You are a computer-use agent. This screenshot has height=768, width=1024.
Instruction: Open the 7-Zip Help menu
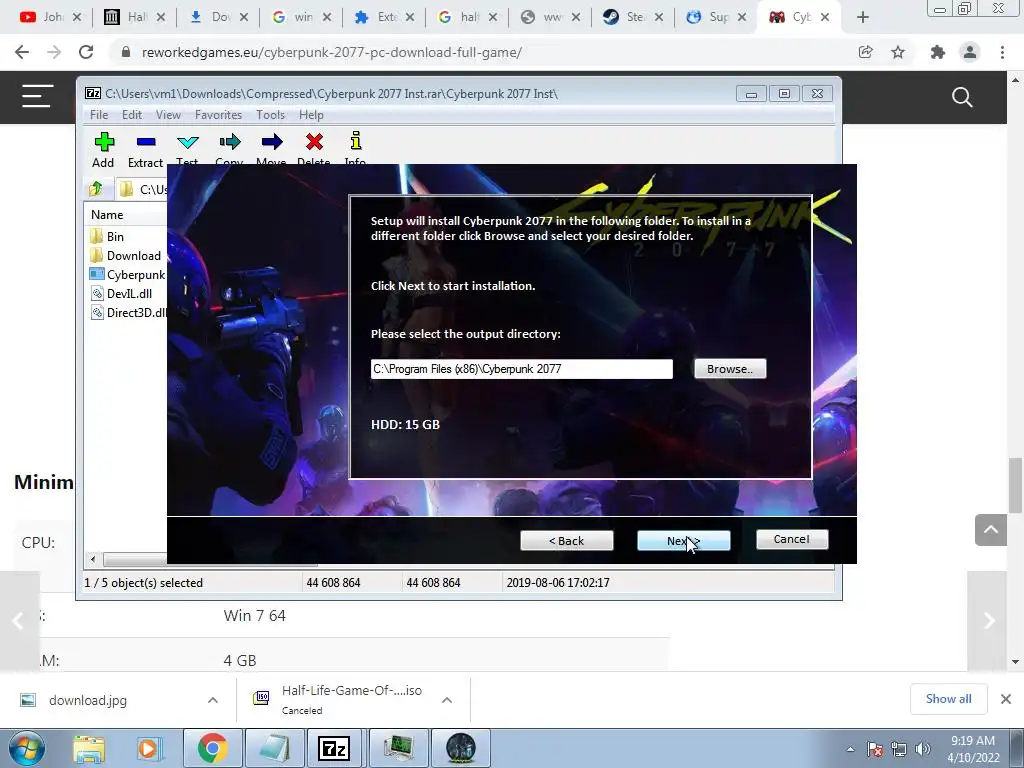point(311,115)
